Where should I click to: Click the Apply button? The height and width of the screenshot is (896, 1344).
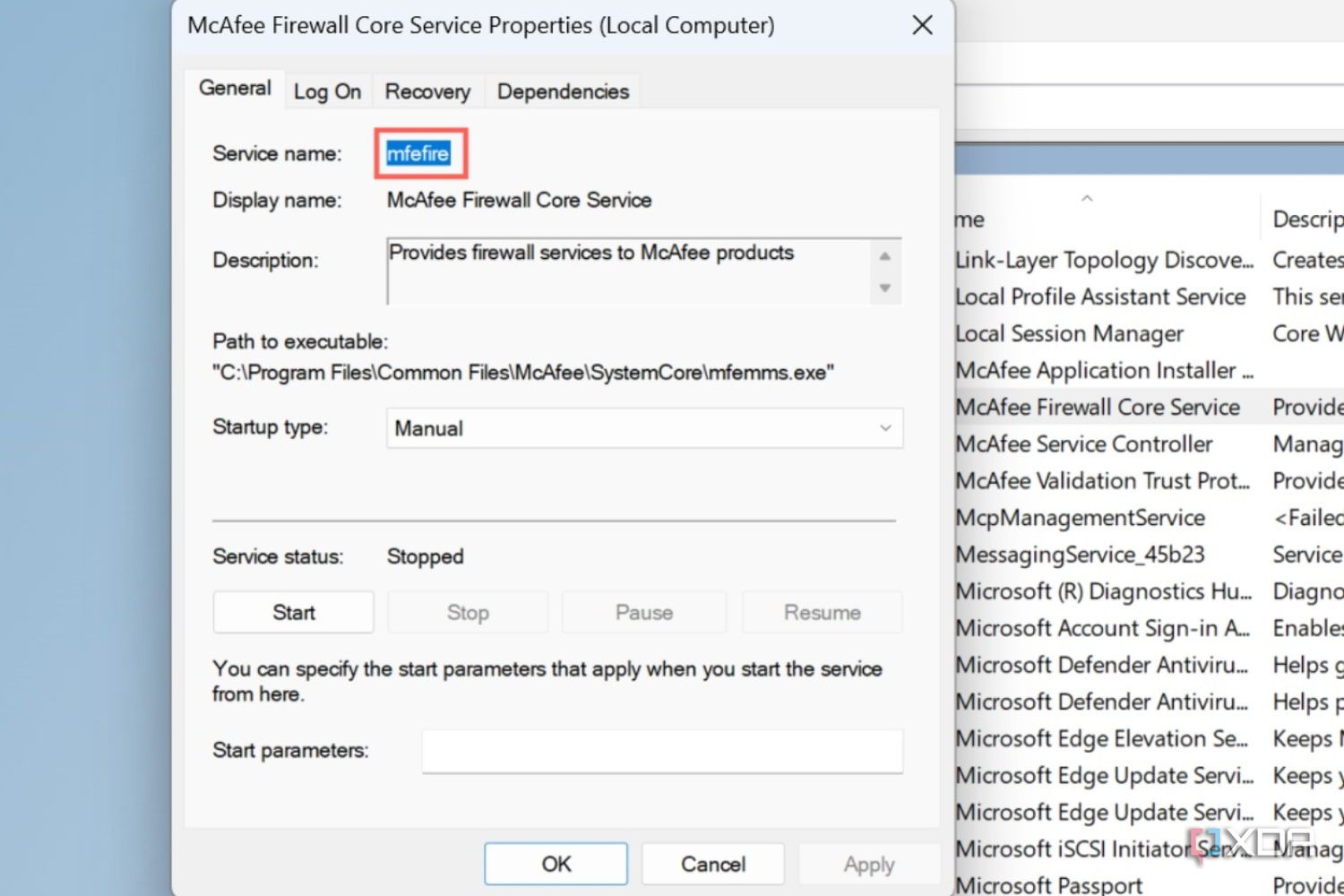(x=867, y=864)
